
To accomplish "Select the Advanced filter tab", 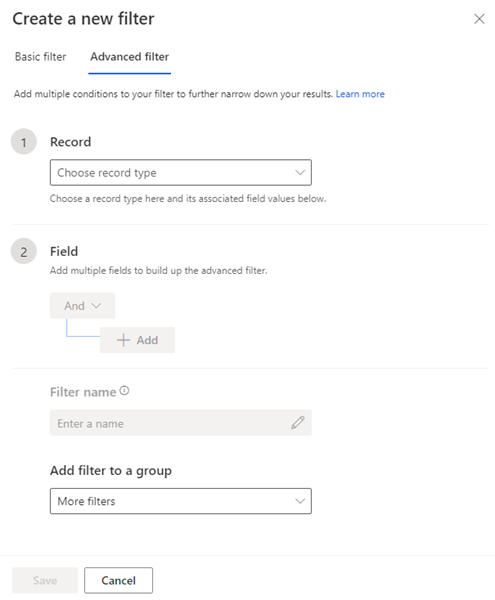I will coord(129,57).
